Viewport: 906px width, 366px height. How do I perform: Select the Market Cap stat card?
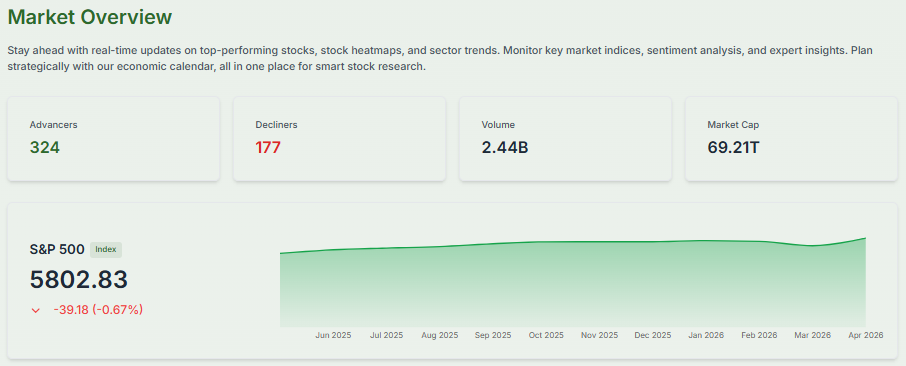coord(791,139)
